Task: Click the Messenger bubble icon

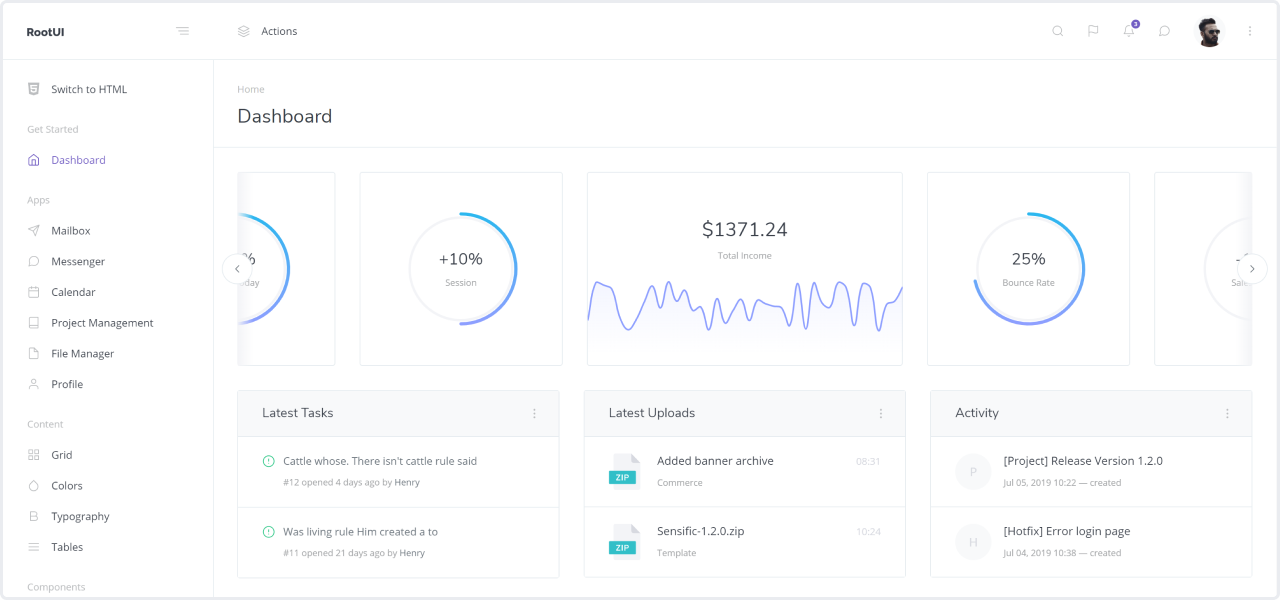Action: 34,262
